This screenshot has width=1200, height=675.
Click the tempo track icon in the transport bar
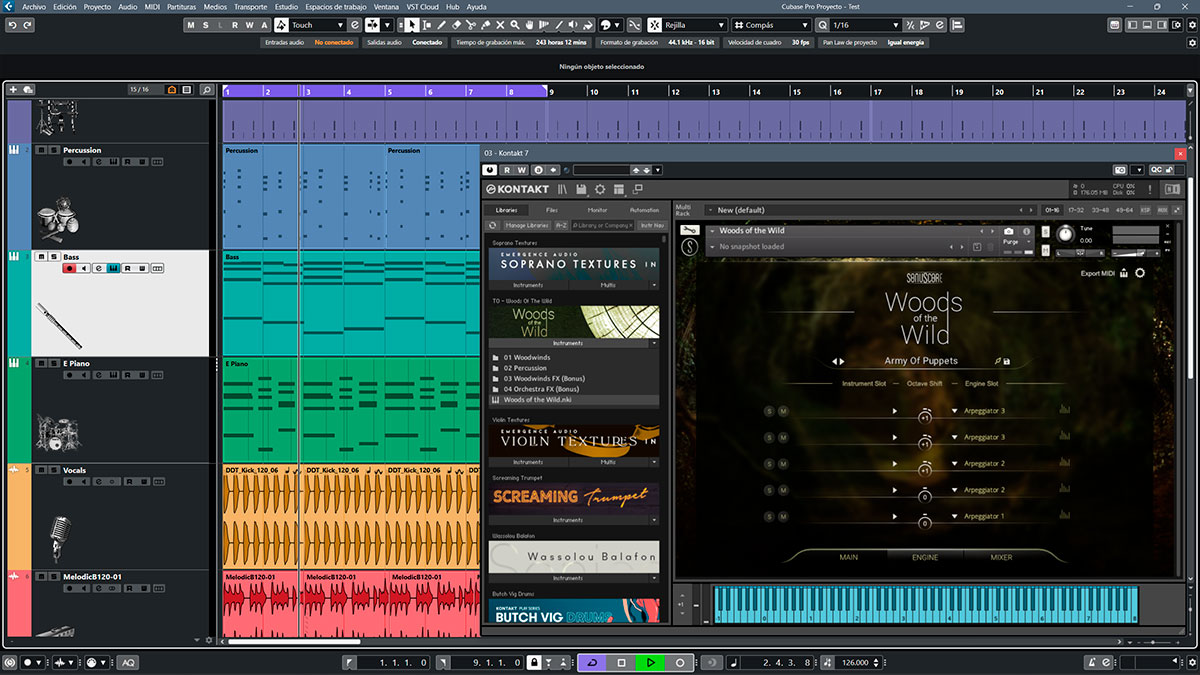827,662
